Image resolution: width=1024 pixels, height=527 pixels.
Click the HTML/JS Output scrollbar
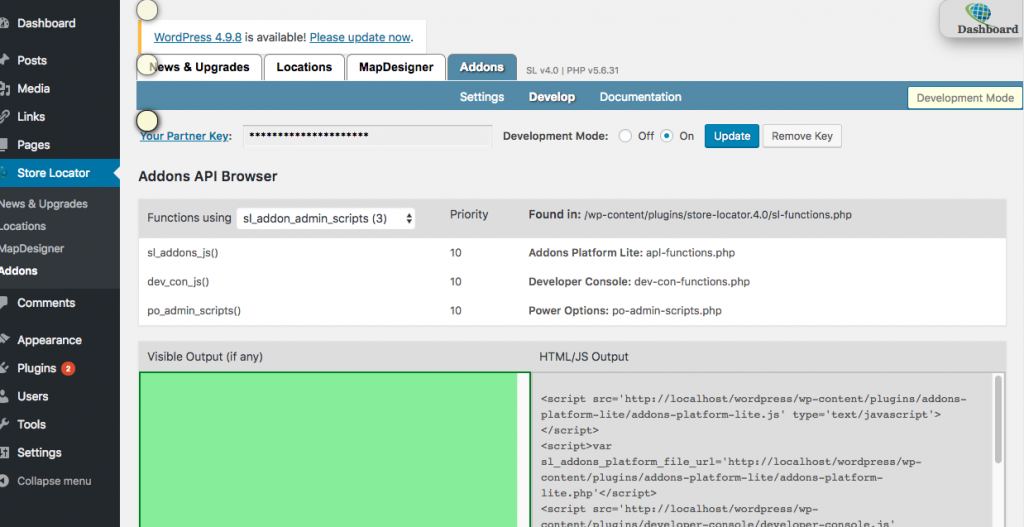point(998,420)
